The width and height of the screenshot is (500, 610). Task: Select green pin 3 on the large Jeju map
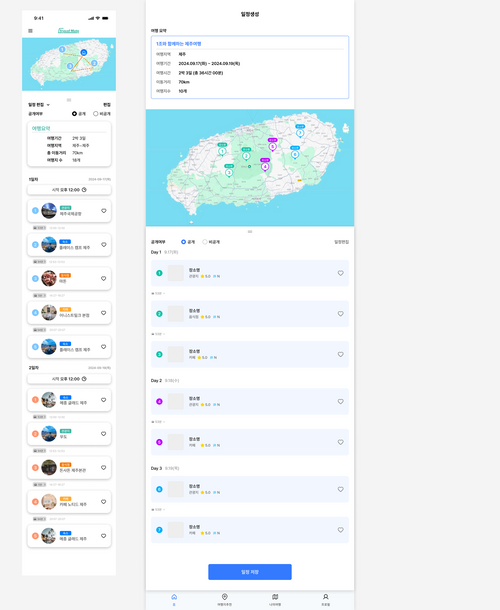(x=229, y=172)
